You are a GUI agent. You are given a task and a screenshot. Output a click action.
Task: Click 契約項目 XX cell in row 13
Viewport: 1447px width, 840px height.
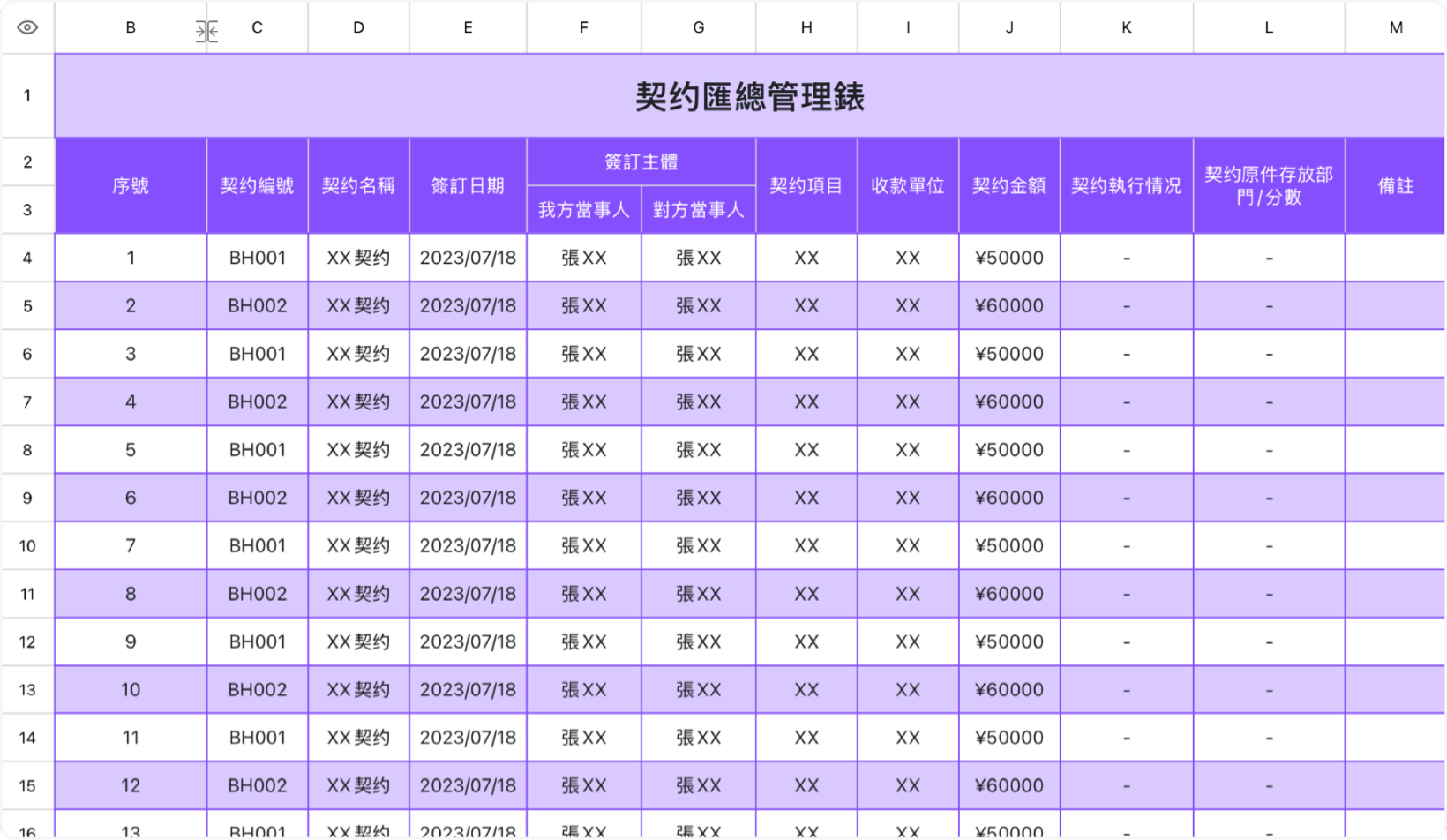pos(806,689)
